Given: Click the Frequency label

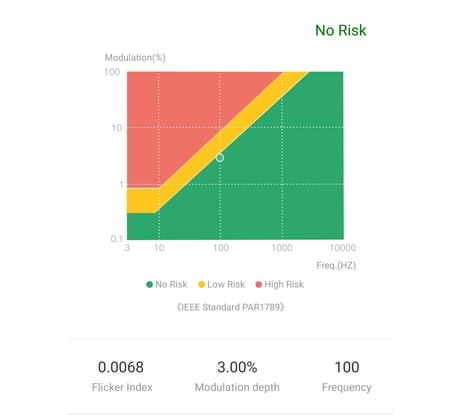Looking at the screenshot, I should 347,387.
